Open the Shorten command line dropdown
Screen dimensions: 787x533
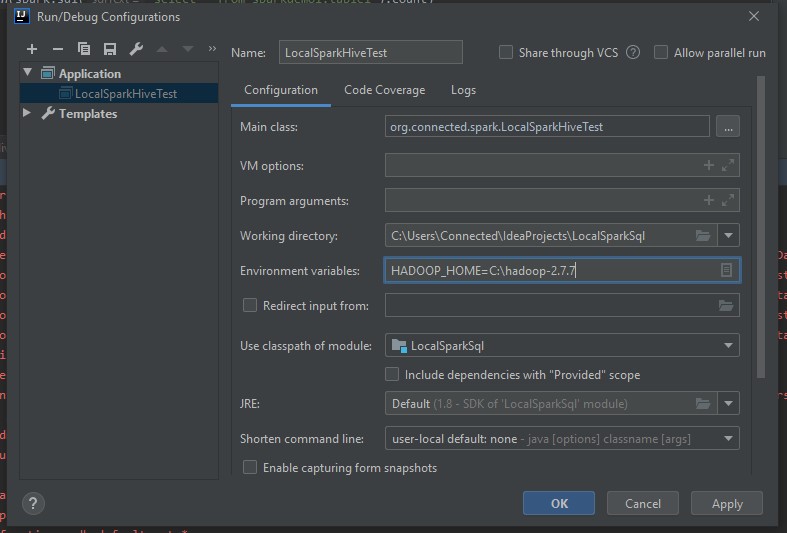[729, 438]
